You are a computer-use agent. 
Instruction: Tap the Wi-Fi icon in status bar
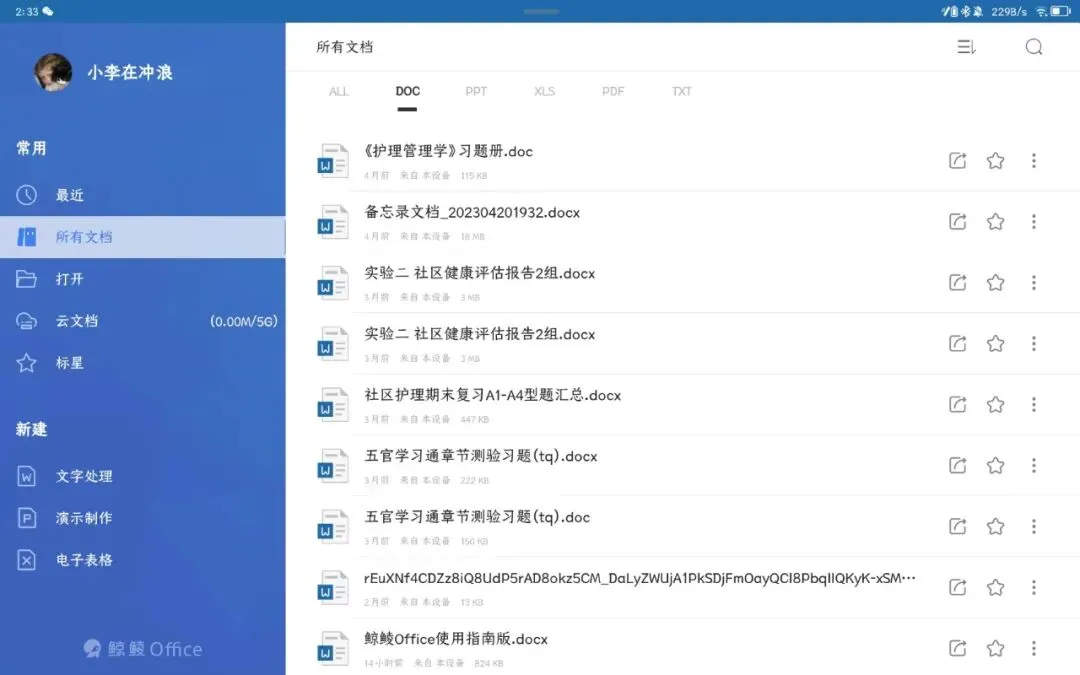pyautogui.click(x=1041, y=11)
